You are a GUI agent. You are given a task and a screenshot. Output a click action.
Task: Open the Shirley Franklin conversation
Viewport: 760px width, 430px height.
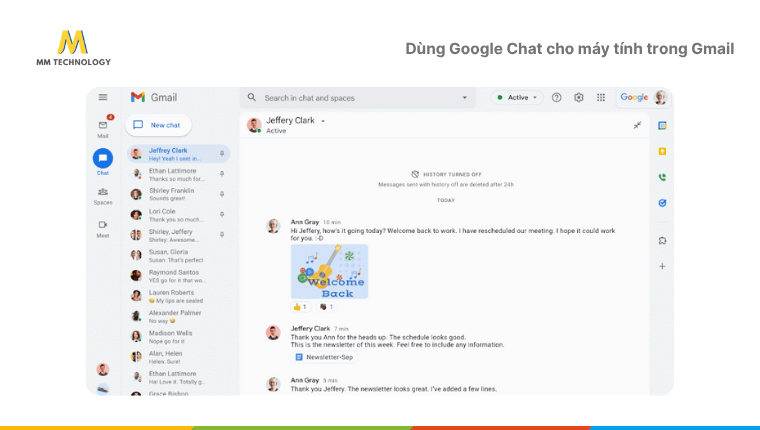(178, 194)
